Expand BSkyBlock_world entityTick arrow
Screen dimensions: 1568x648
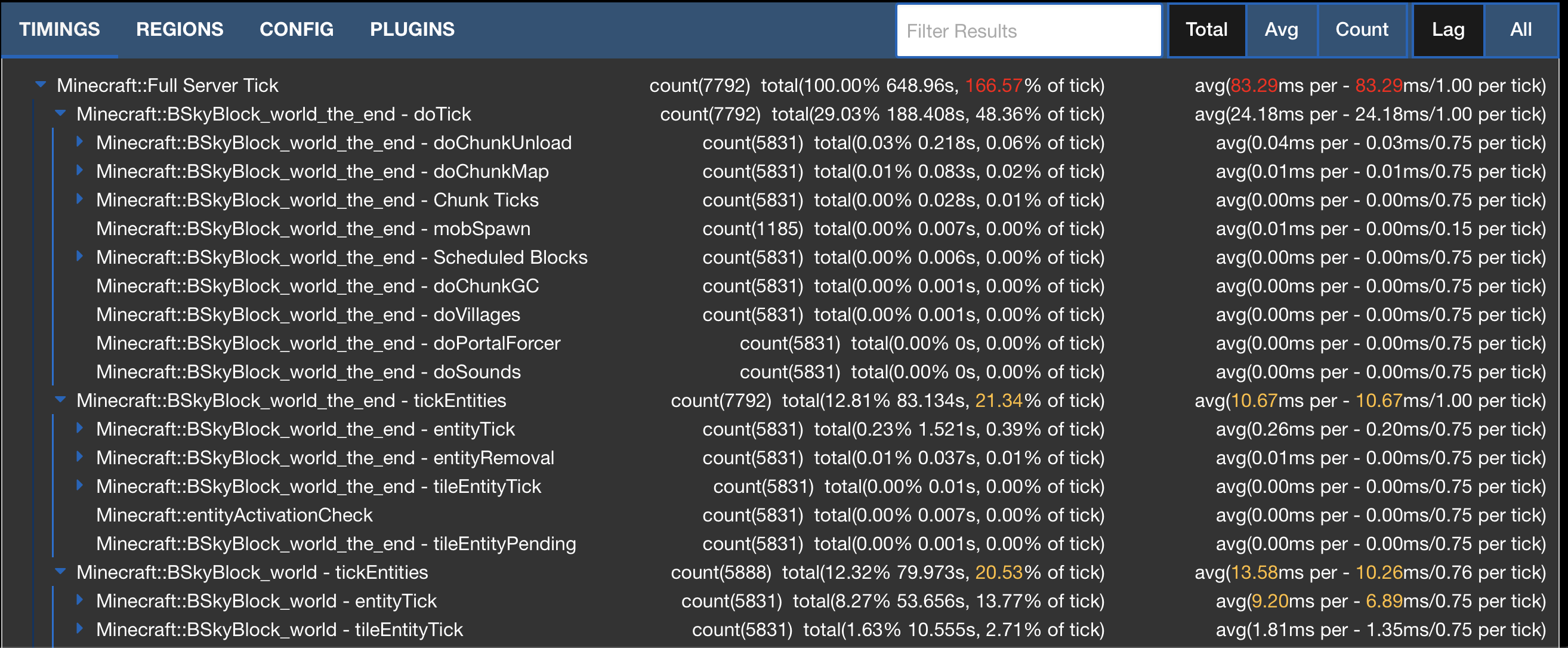80,600
